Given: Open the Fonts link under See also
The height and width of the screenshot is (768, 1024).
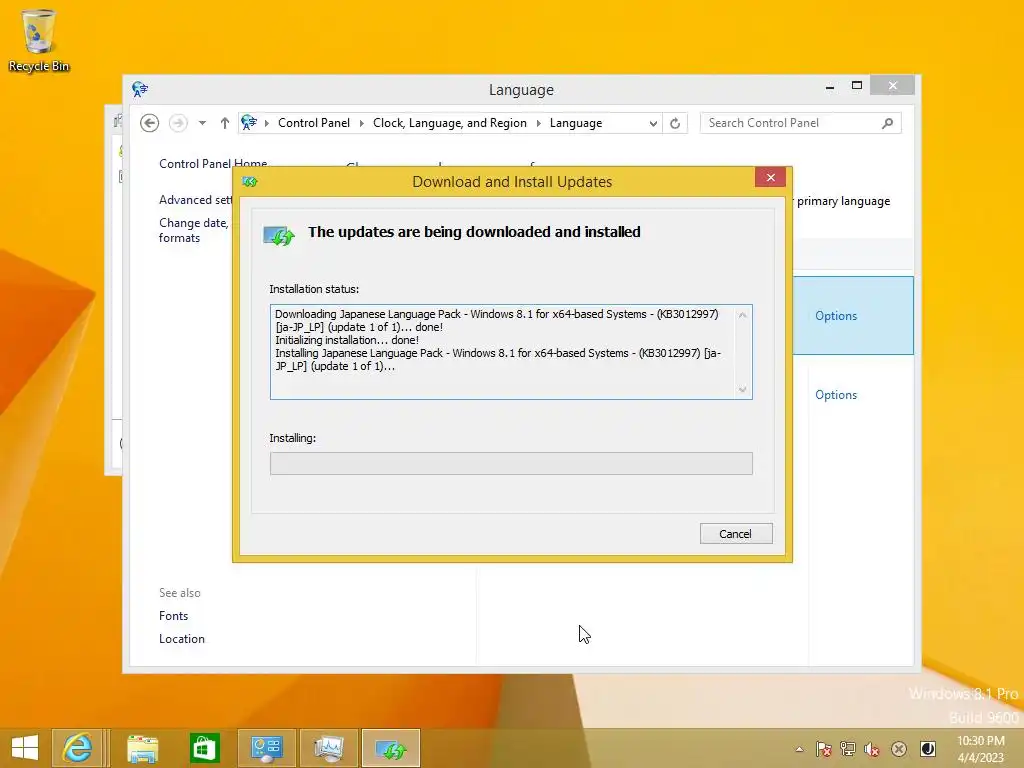Looking at the screenshot, I should coord(173,616).
